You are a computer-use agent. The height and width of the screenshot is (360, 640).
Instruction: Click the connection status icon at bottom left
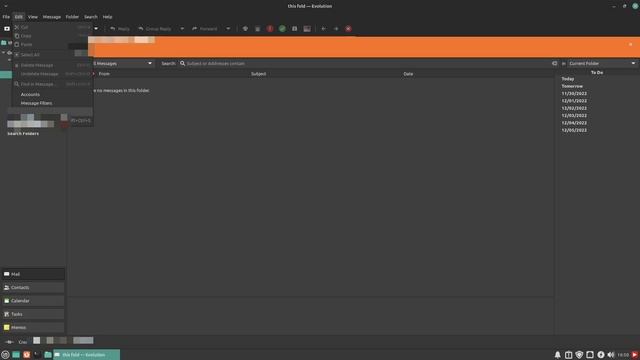pyautogui.click(x=9, y=342)
